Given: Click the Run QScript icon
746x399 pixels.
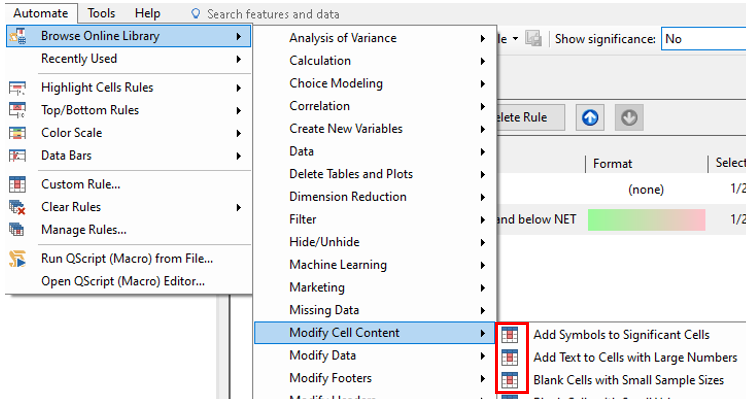Looking at the screenshot, I should [18, 259].
